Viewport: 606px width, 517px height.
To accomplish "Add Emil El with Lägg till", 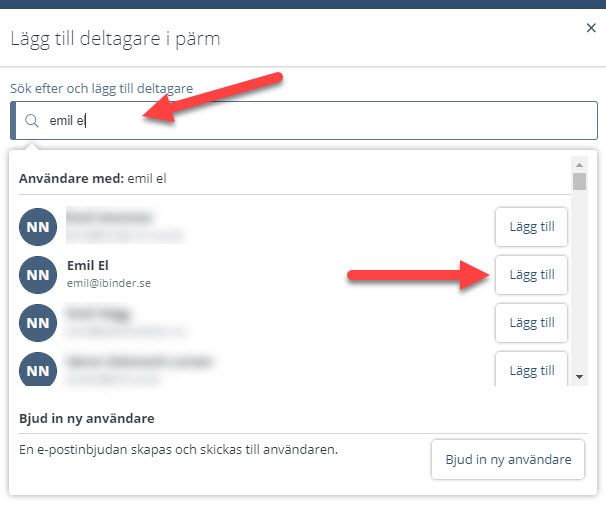I will pos(531,275).
